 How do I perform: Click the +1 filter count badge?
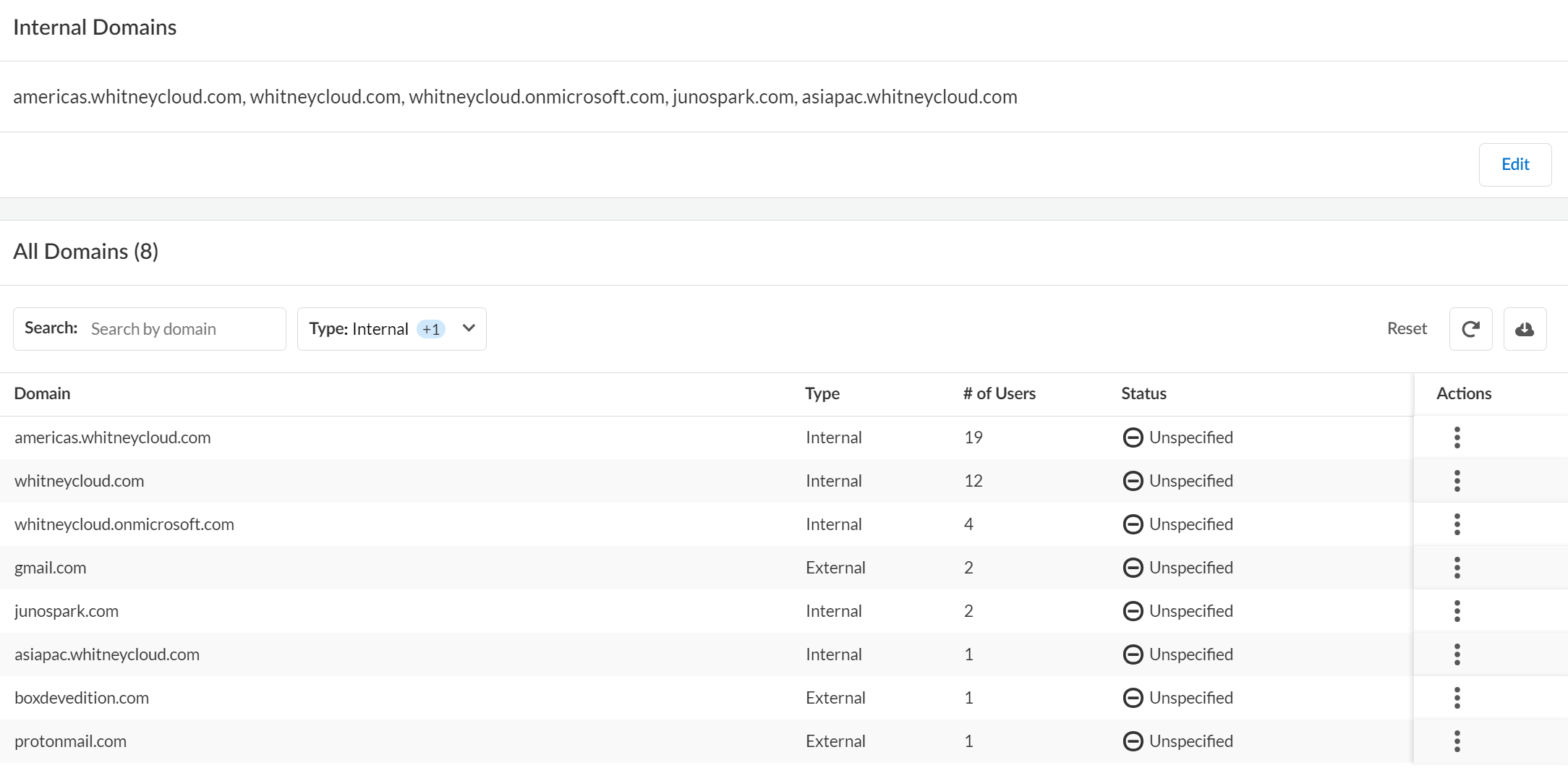pyautogui.click(x=431, y=329)
